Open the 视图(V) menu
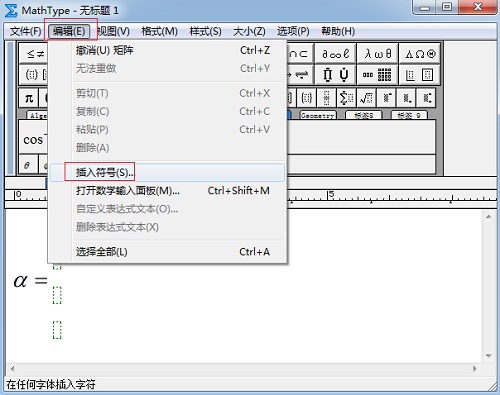 pyautogui.click(x=113, y=32)
